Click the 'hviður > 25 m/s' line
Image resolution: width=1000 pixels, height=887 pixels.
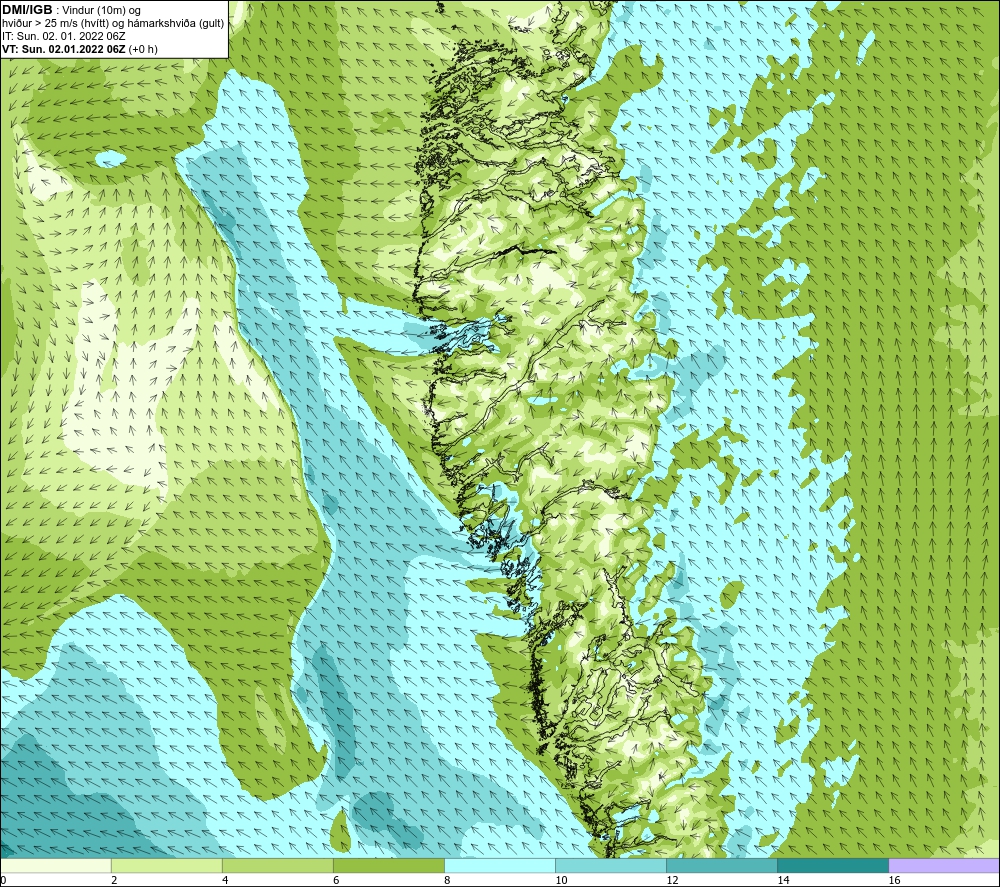coord(113,24)
